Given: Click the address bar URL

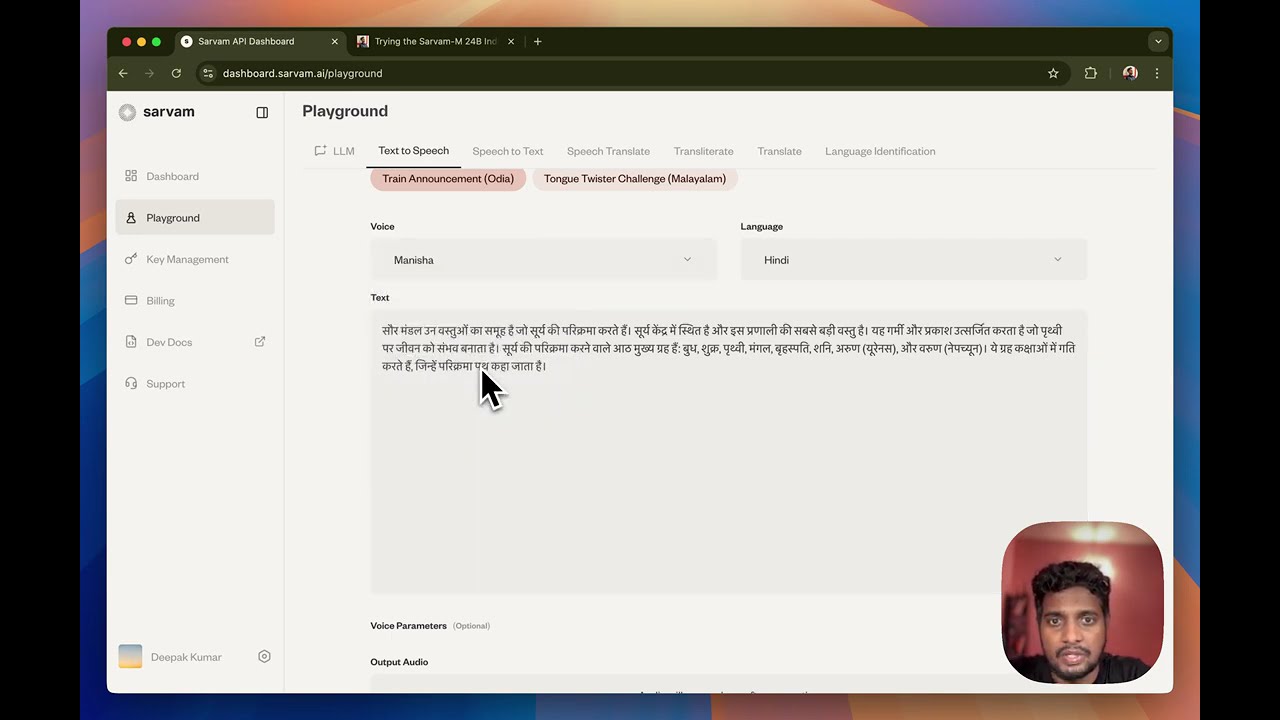Looking at the screenshot, I should click(302, 73).
